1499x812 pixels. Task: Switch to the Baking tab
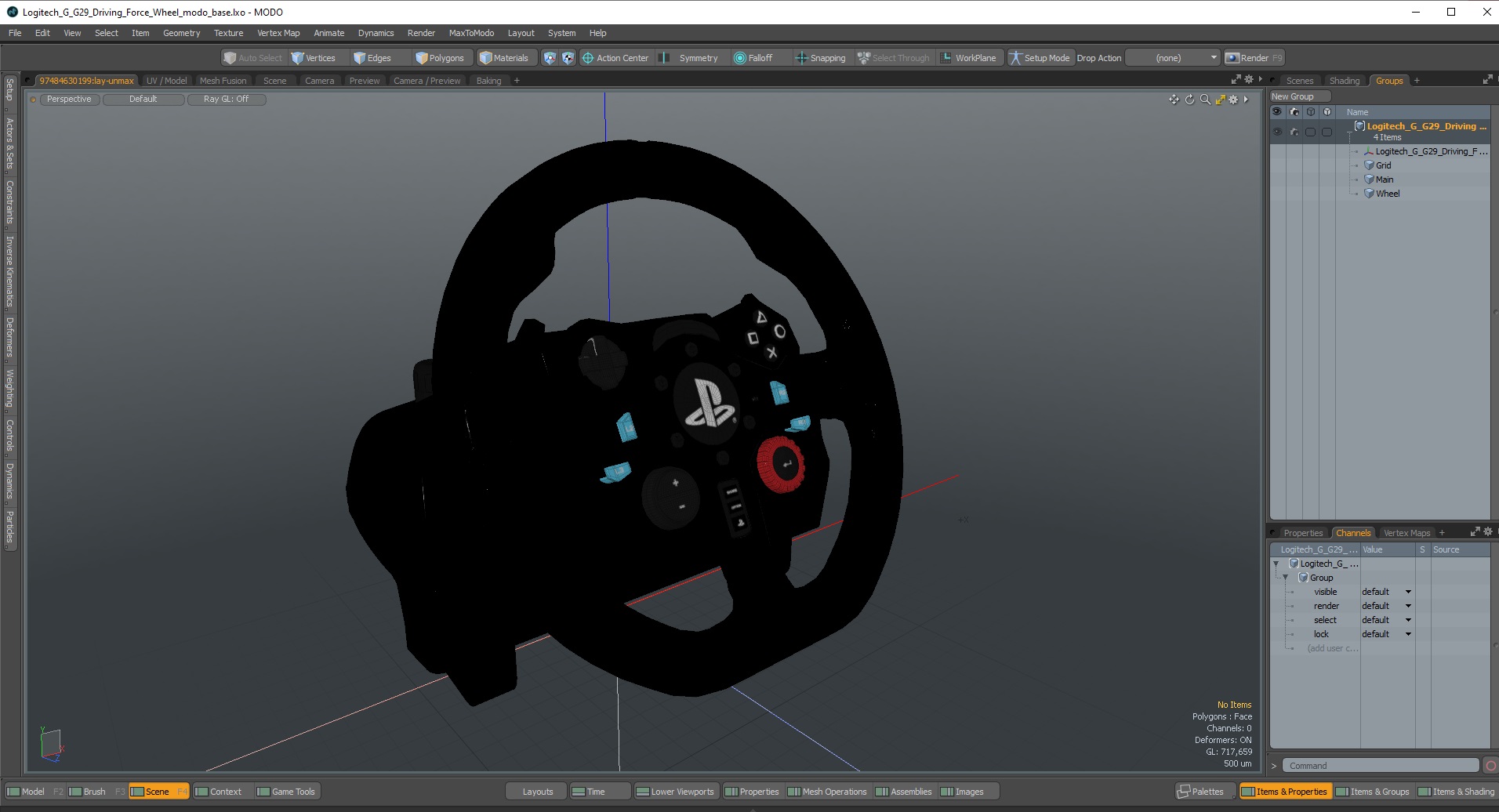488,81
